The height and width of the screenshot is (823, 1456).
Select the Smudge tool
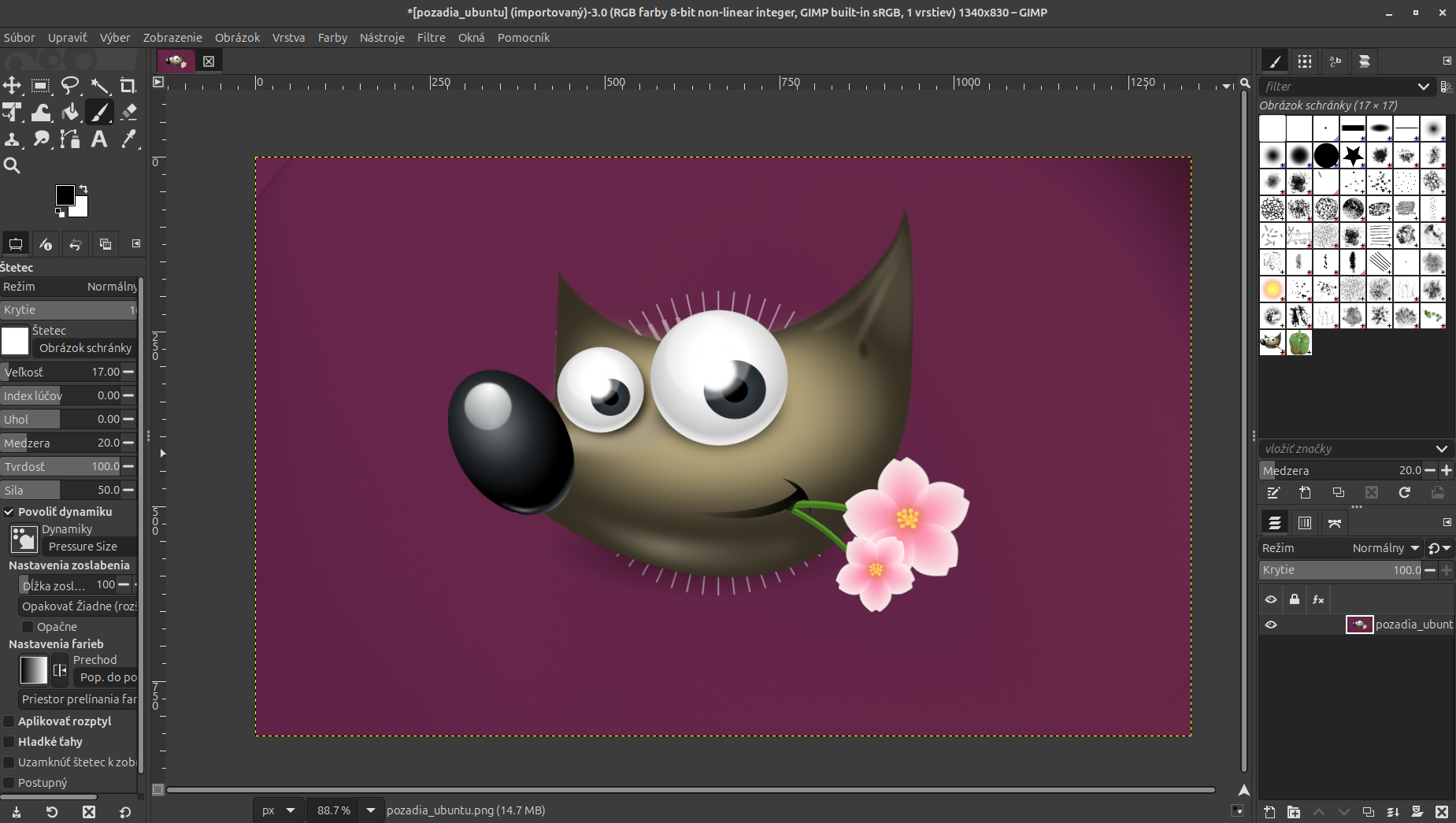click(x=41, y=139)
